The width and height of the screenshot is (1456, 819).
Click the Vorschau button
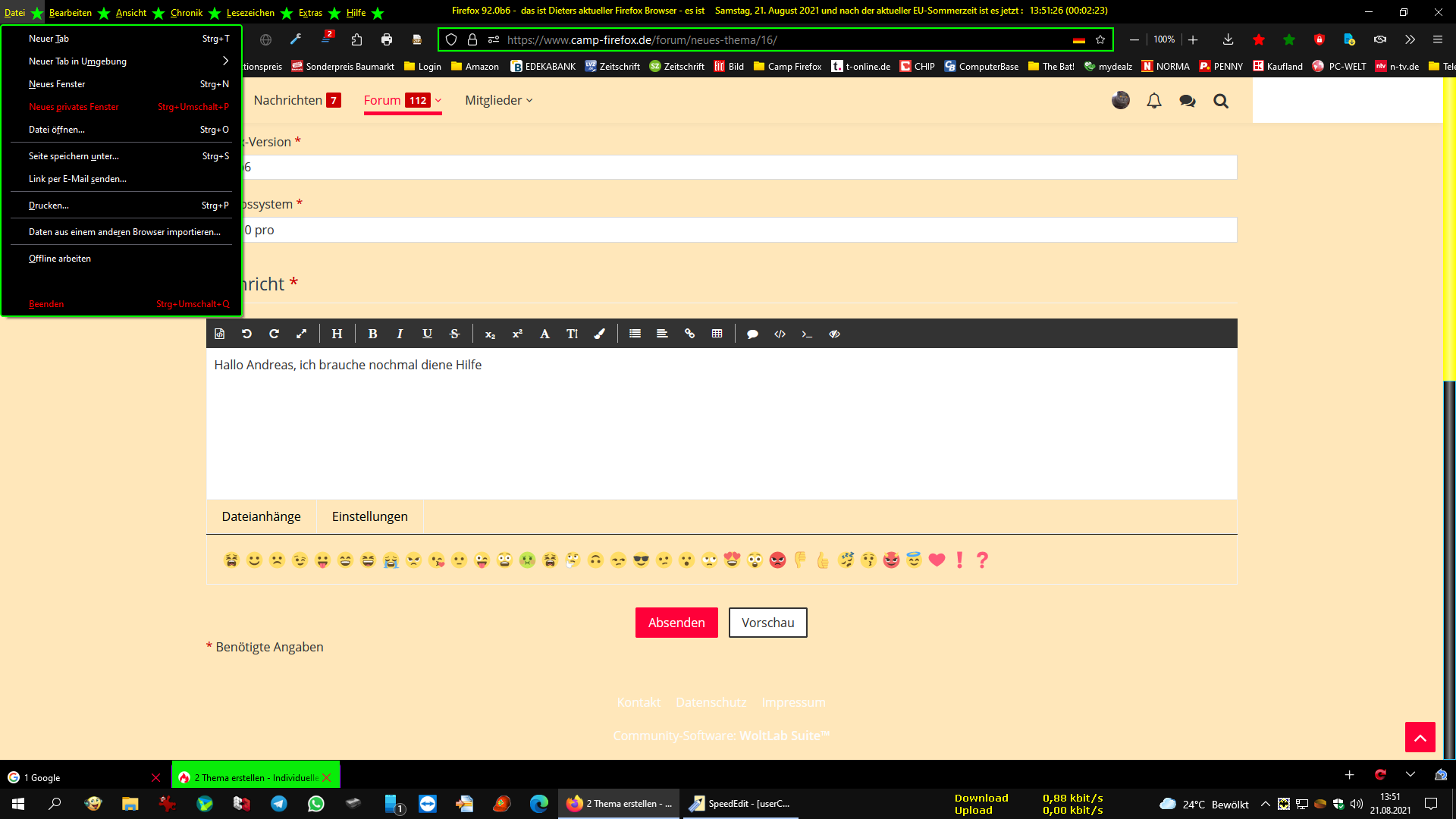[767, 623]
